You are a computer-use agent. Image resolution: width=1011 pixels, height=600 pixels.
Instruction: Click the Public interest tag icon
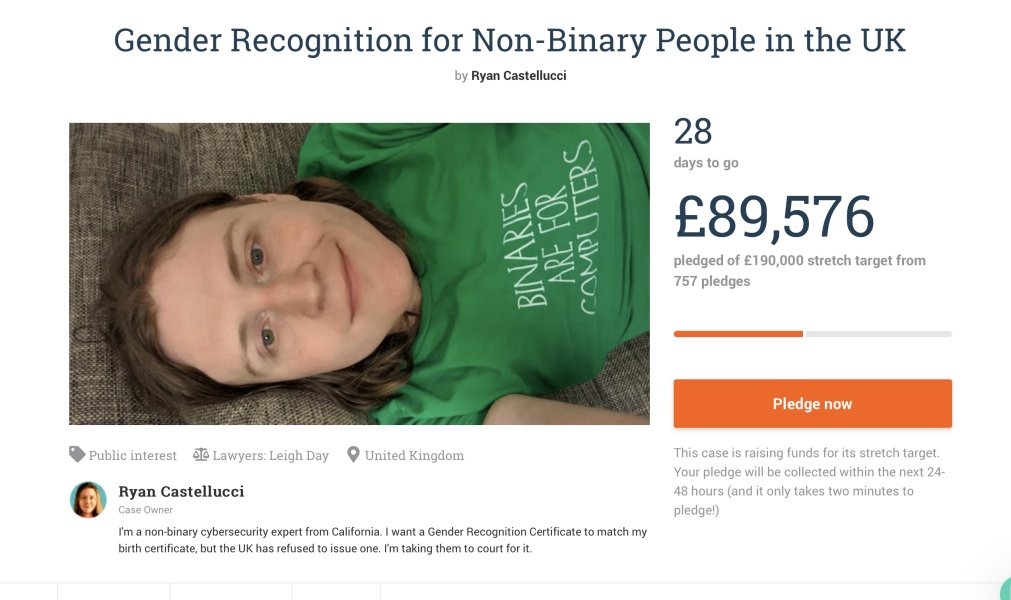point(77,455)
